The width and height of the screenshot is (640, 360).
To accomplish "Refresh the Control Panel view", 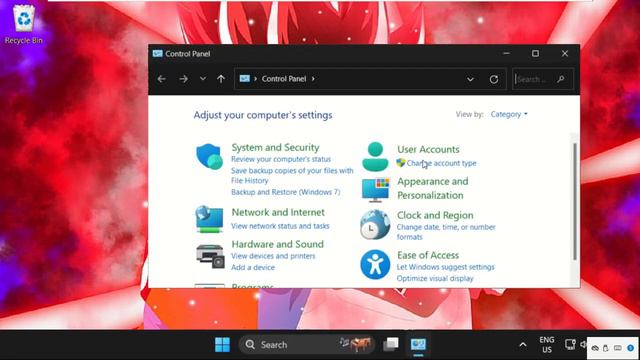I will 494,79.
